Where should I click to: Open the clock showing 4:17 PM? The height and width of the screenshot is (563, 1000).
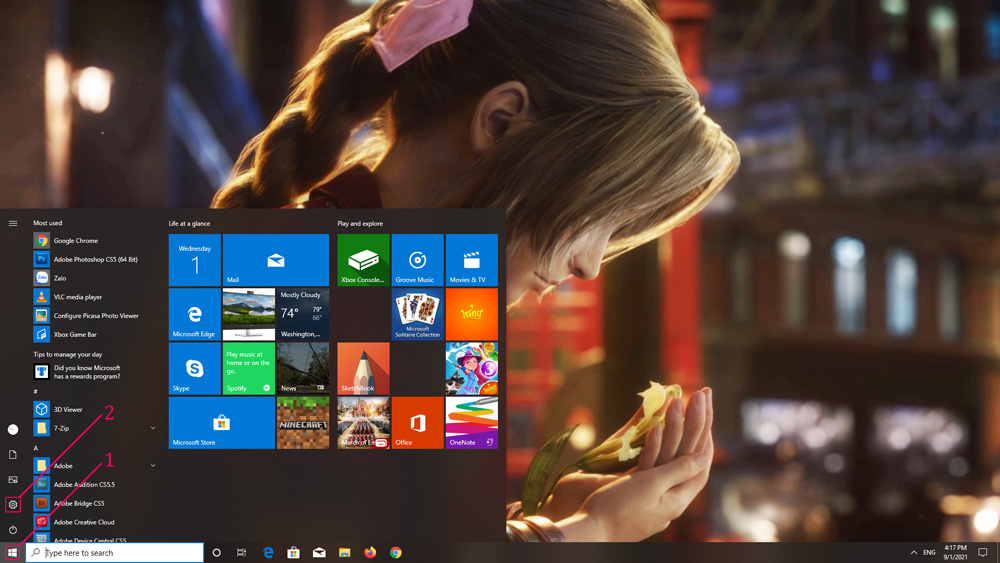point(955,553)
